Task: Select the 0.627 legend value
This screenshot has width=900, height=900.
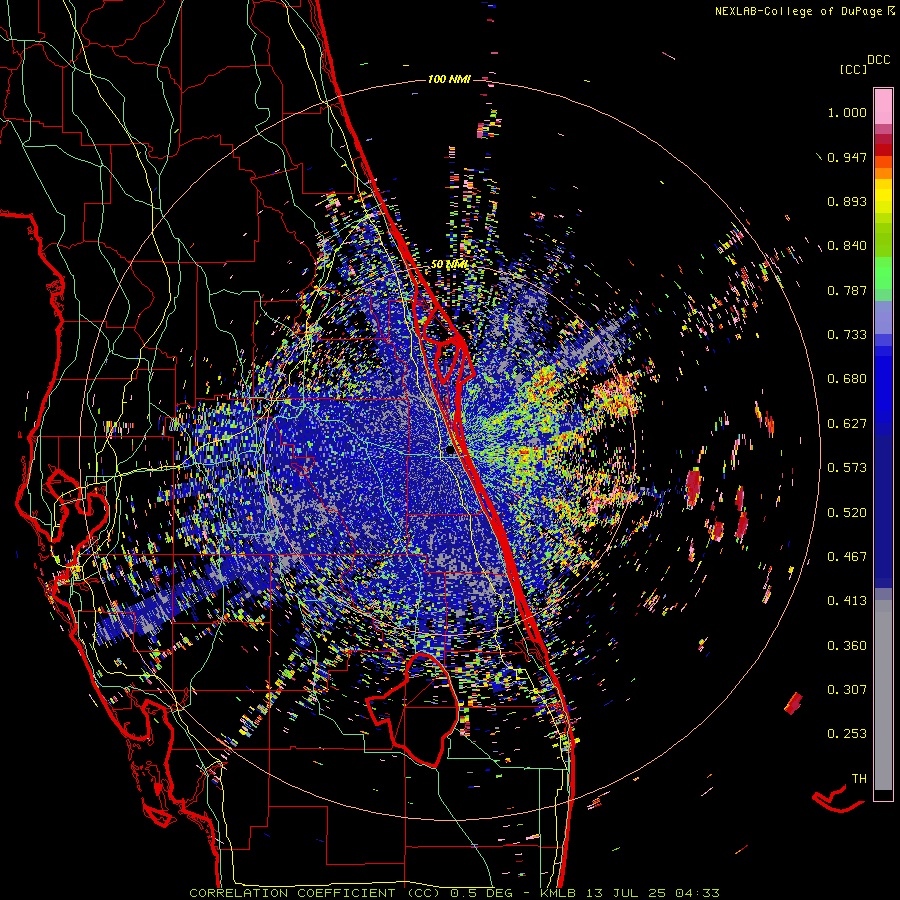Action: point(847,424)
